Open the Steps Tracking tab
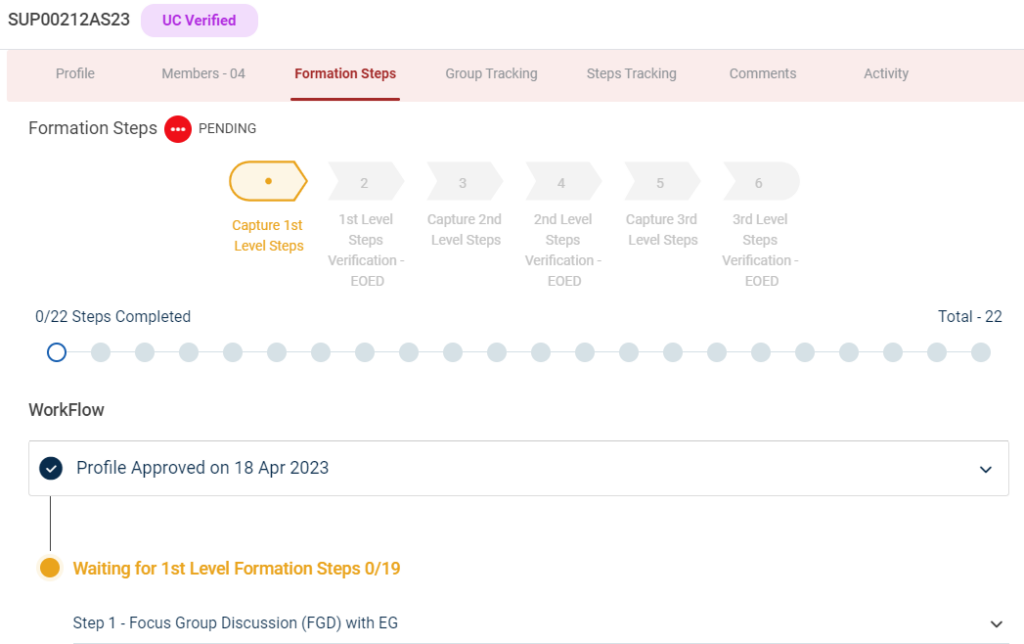1024x644 pixels. [x=631, y=74]
